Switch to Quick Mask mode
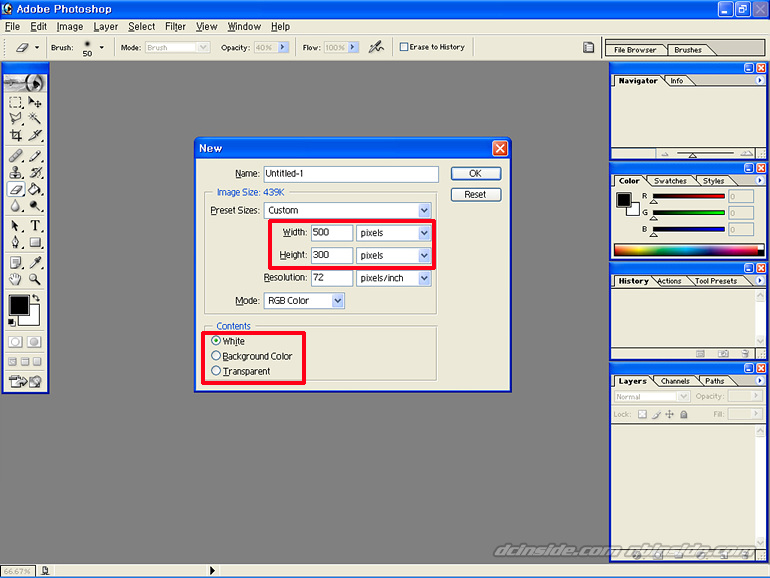The image size is (770, 578). tap(34, 342)
